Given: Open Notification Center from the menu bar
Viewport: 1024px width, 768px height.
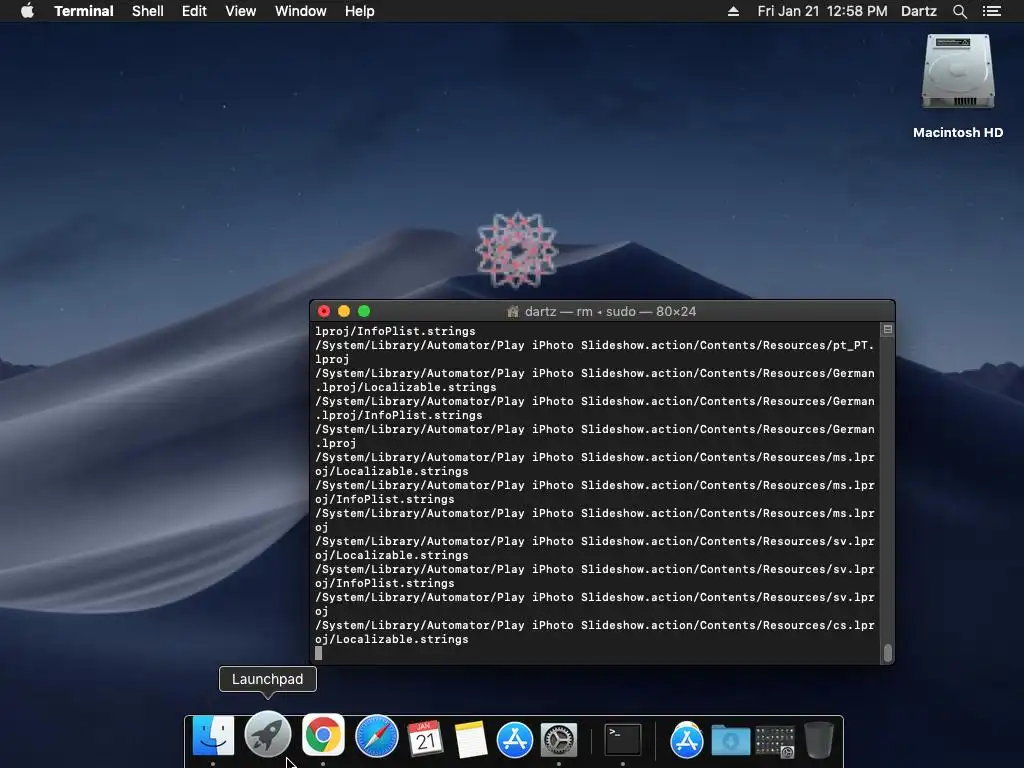Looking at the screenshot, I should 992,11.
